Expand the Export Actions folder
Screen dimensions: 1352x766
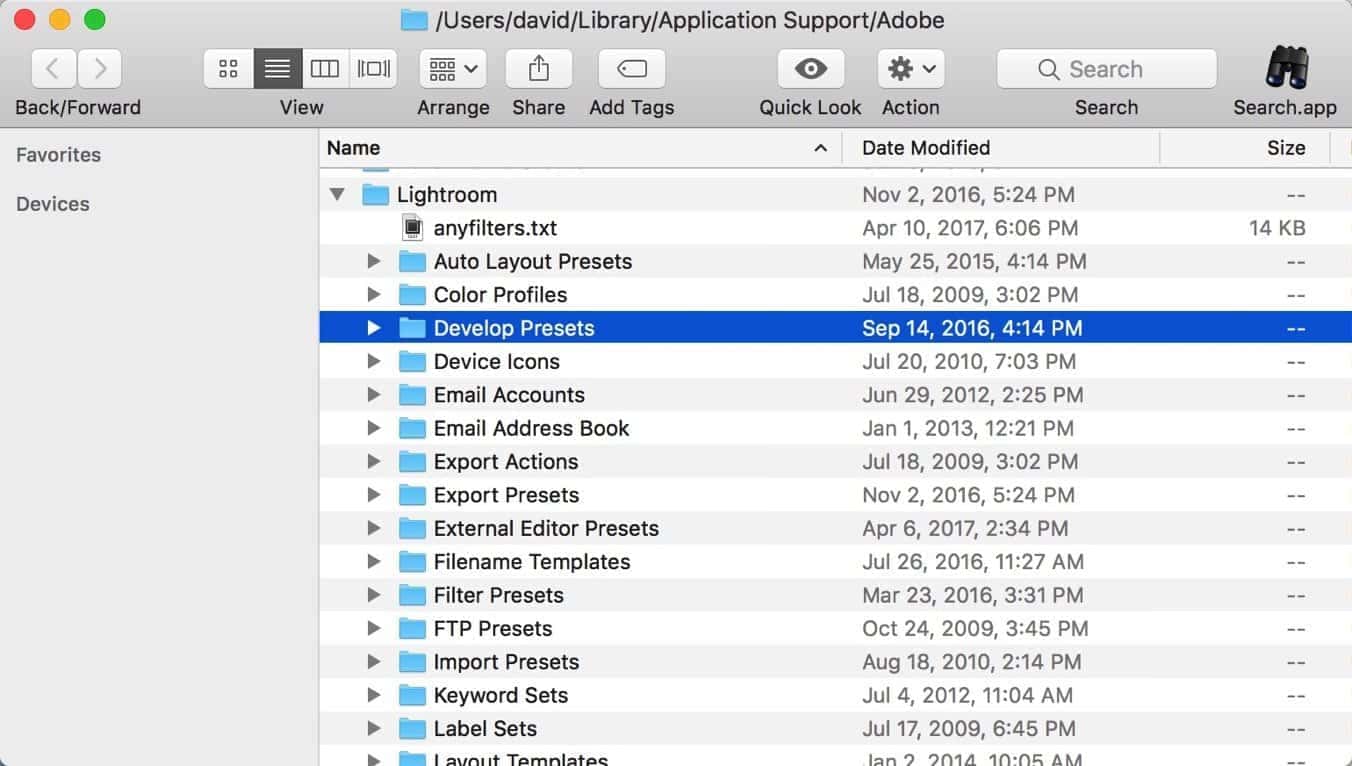[374, 461]
